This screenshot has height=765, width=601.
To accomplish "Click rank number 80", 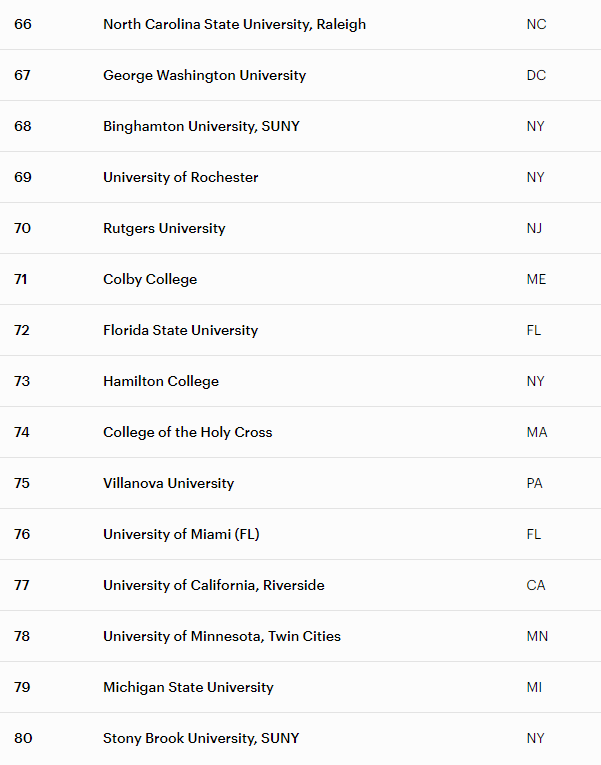I will pyautogui.click(x=23, y=738).
